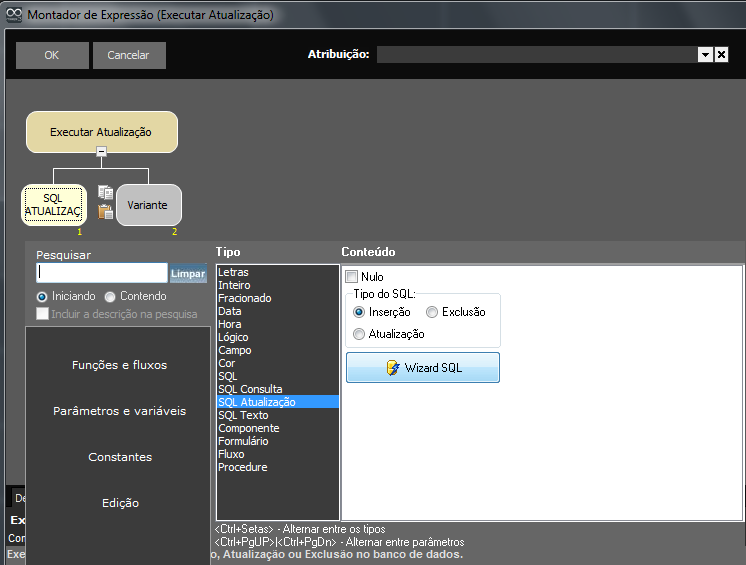Image resolution: width=746 pixels, height=565 pixels.
Task: Select the SQL ATUALIZAÇ parameter node
Action: coord(54,205)
